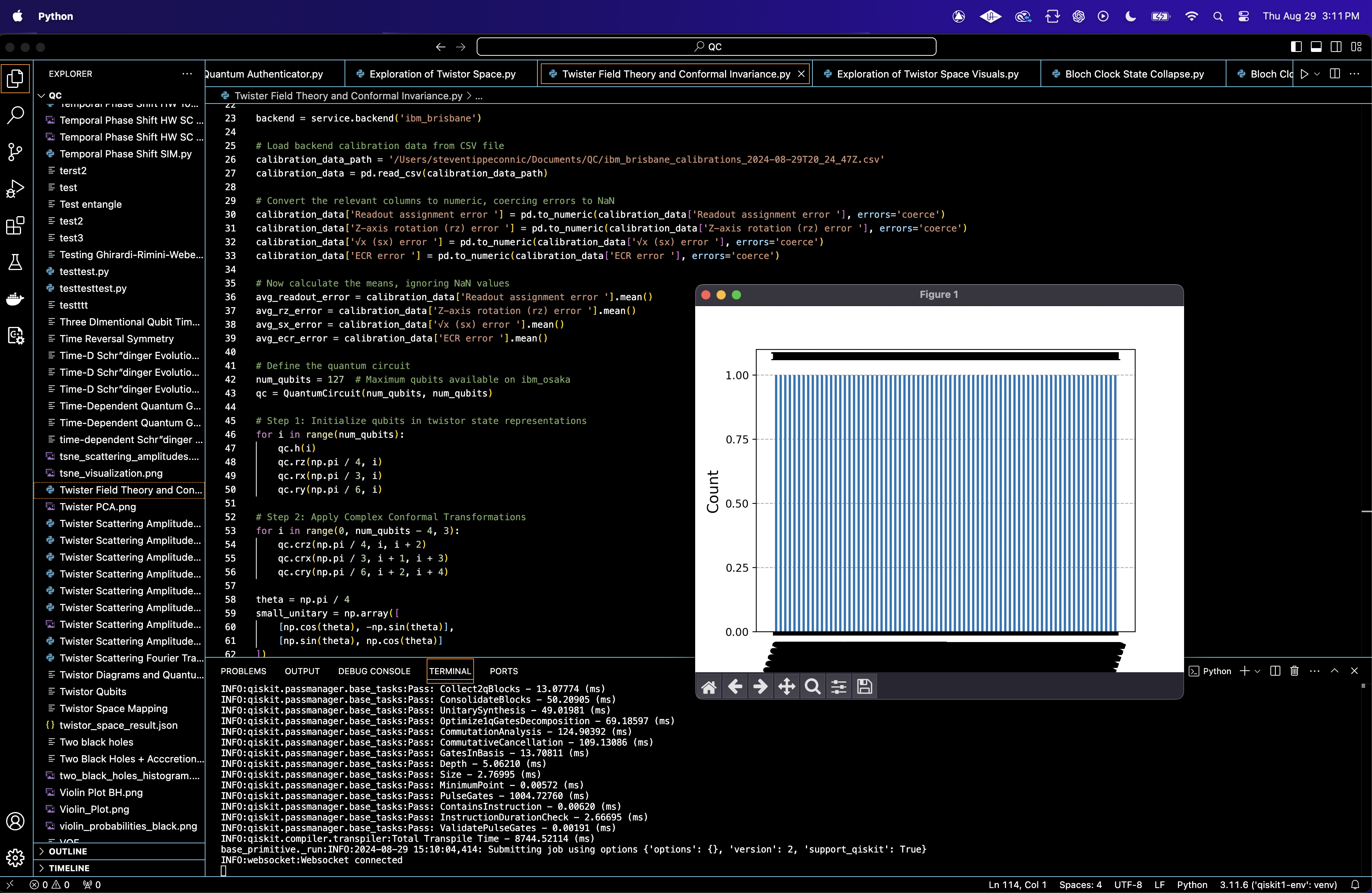Save the figure with the disk icon
Image resolution: width=1372 pixels, height=893 pixels.
coord(865,687)
